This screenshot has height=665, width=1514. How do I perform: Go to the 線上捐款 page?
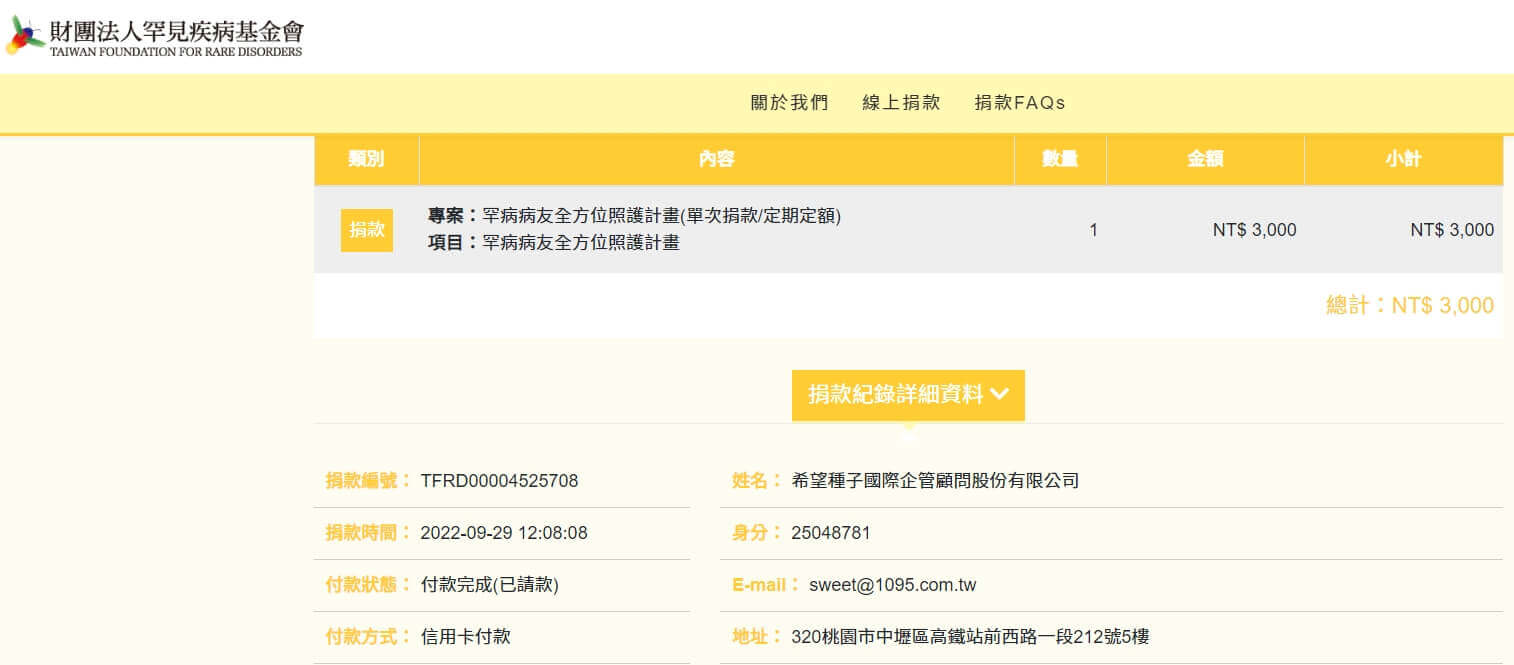[901, 103]
